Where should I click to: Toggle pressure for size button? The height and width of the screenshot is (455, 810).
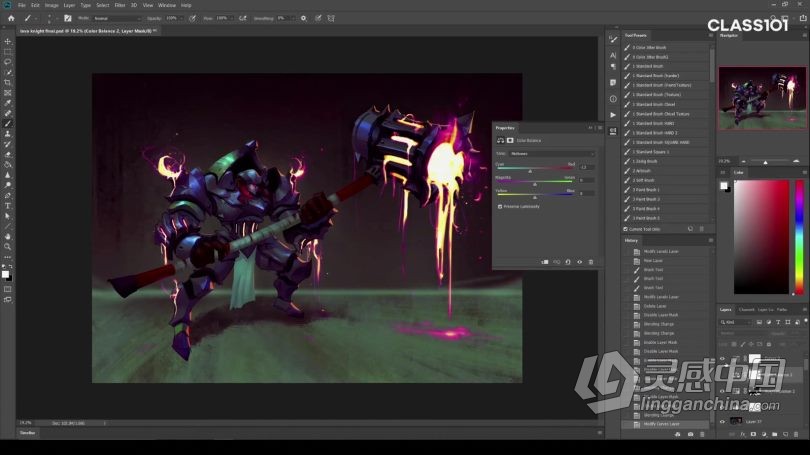click(x=318, y=18)
